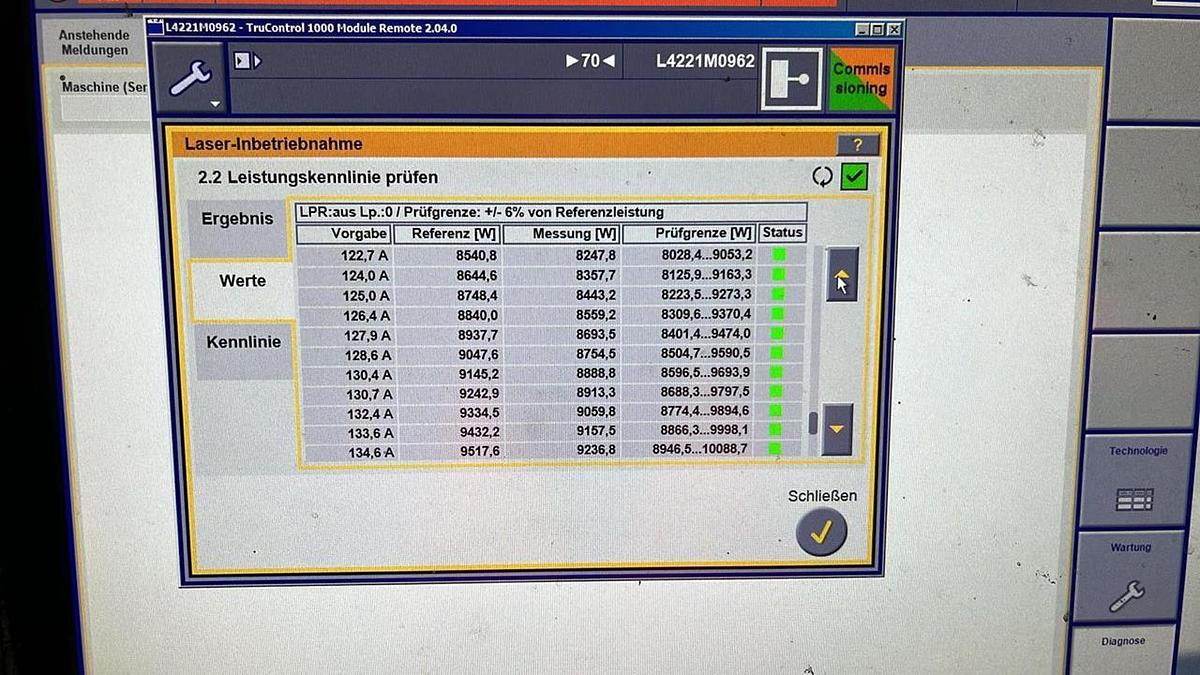This screenshot has height=675, width=1200.
Task: Click the Messung [W] column header
Action: tap(562, 234)
